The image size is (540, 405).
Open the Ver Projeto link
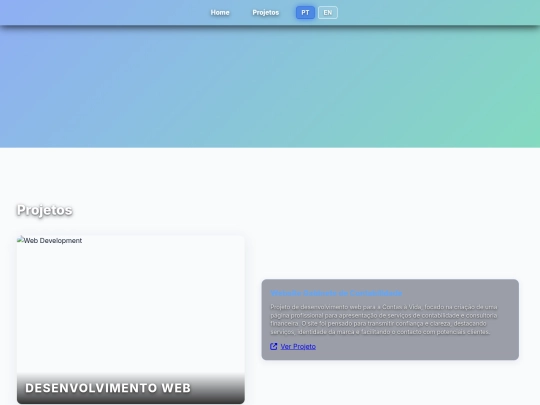coord(298,346)
